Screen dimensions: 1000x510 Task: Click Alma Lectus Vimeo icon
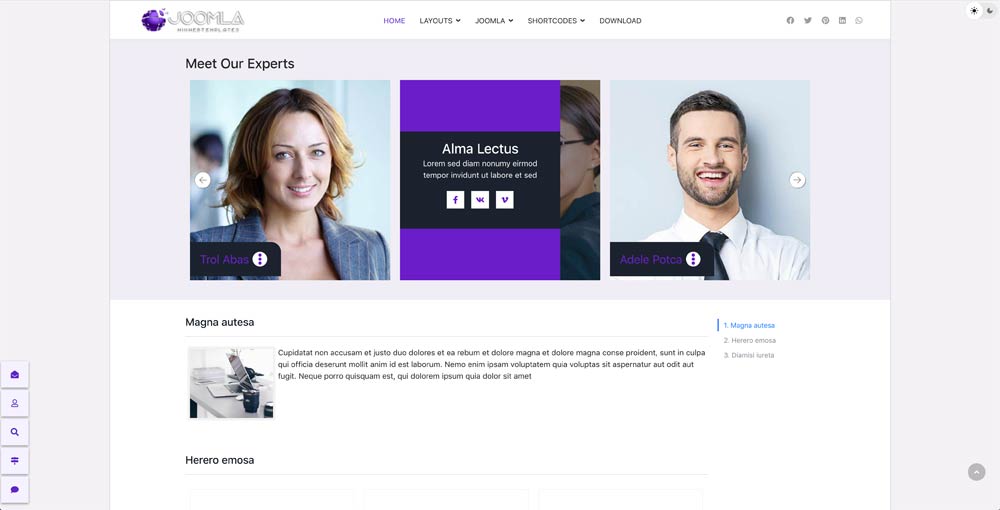[504, 200]
